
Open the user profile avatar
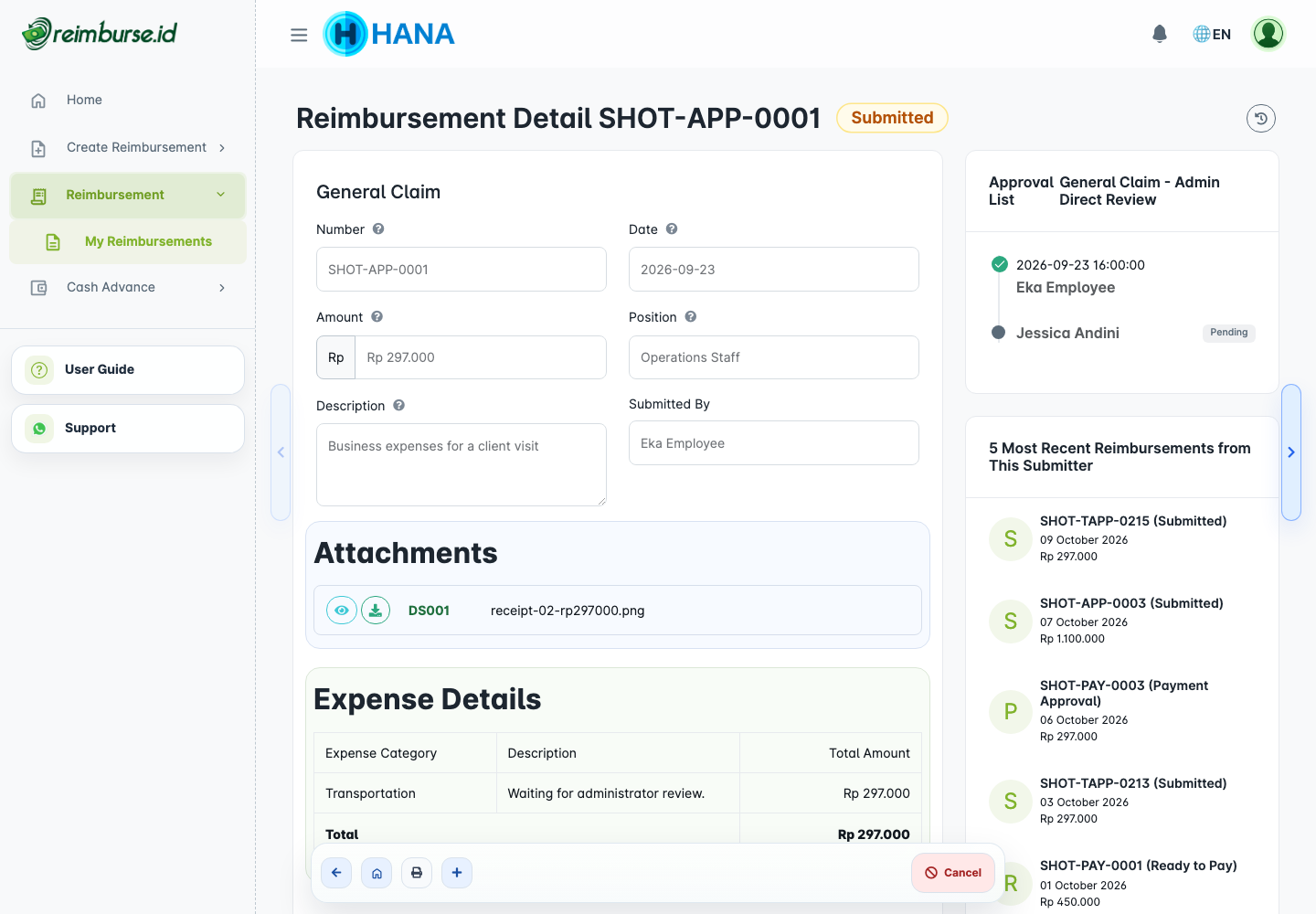click(x=1268, y=34)
